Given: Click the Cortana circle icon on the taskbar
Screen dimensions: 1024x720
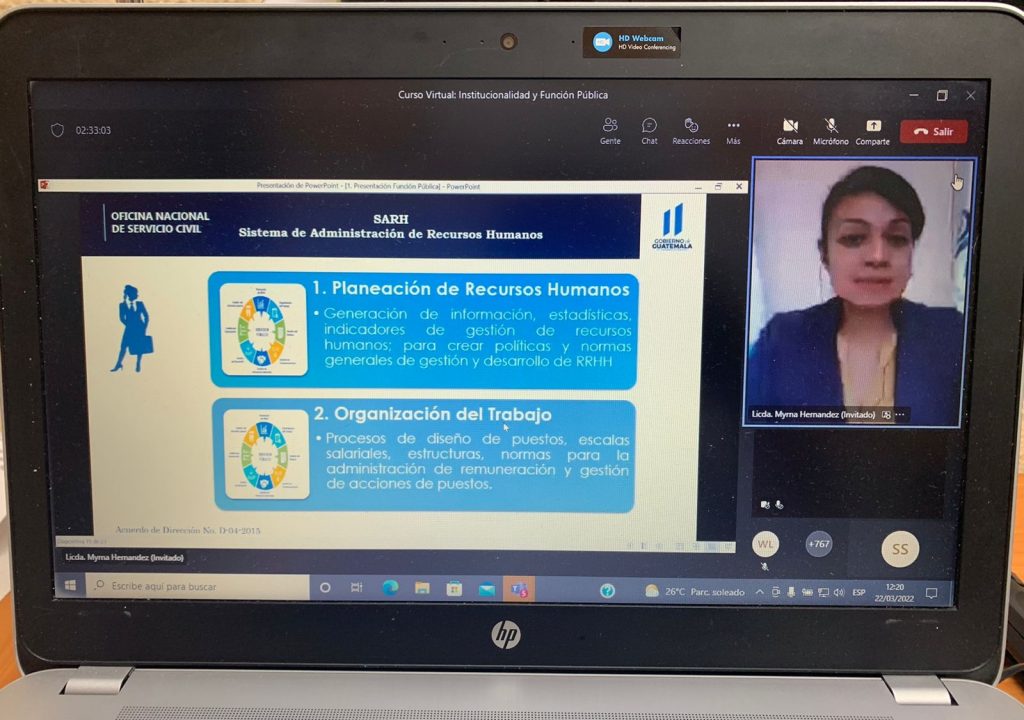Looking at the screenshot, I should [x=325, y=587].
